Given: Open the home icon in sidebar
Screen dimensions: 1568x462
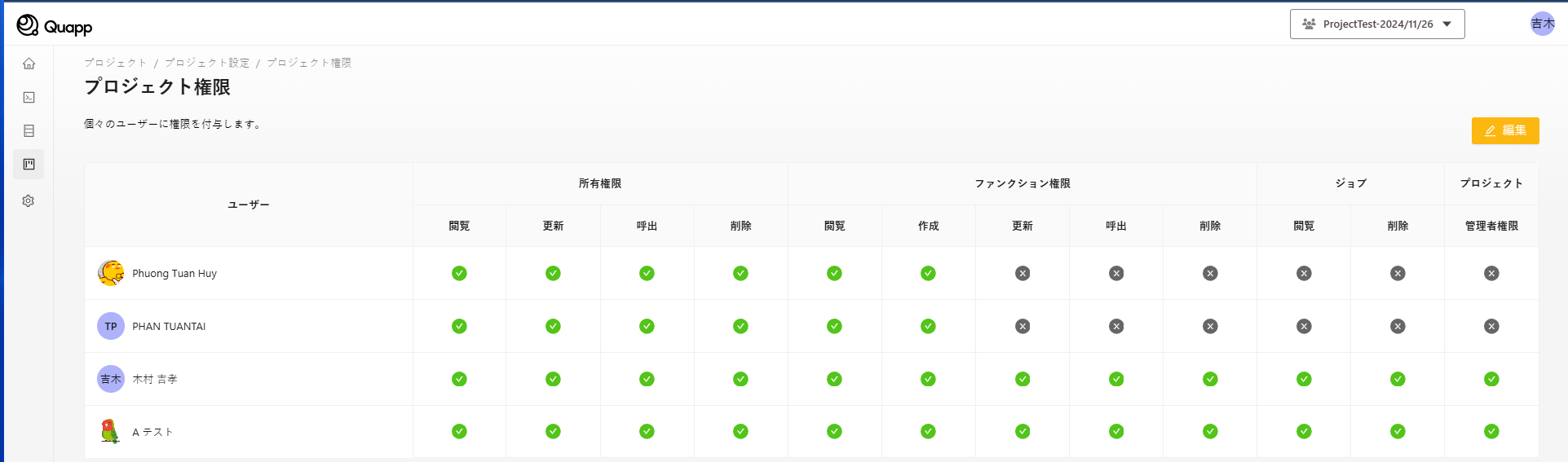Looking at the screenshot, I should [x=29, y=64].
